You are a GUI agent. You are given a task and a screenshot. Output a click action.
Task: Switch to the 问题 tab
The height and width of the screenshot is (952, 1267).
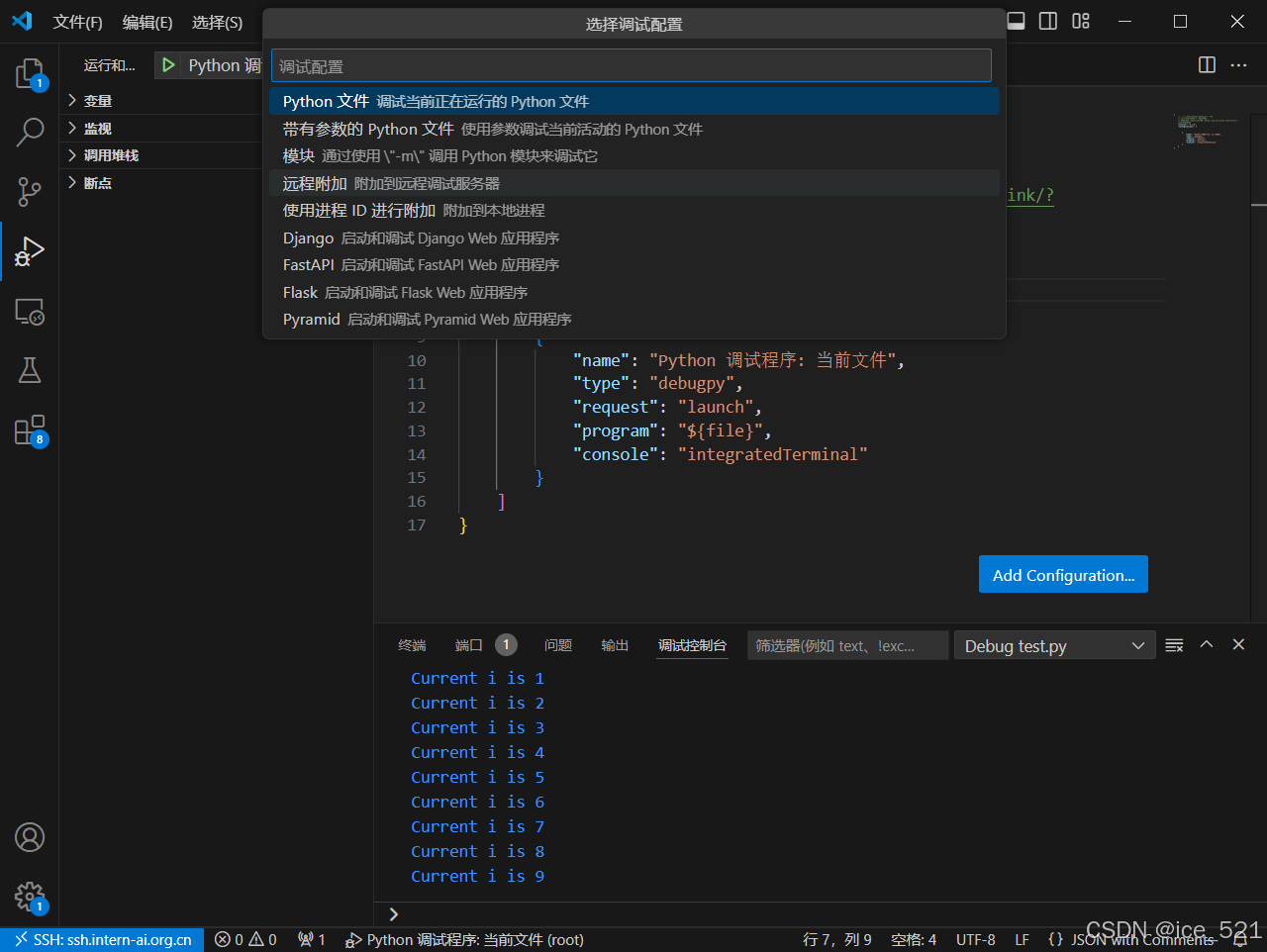(x=558, y=645)
